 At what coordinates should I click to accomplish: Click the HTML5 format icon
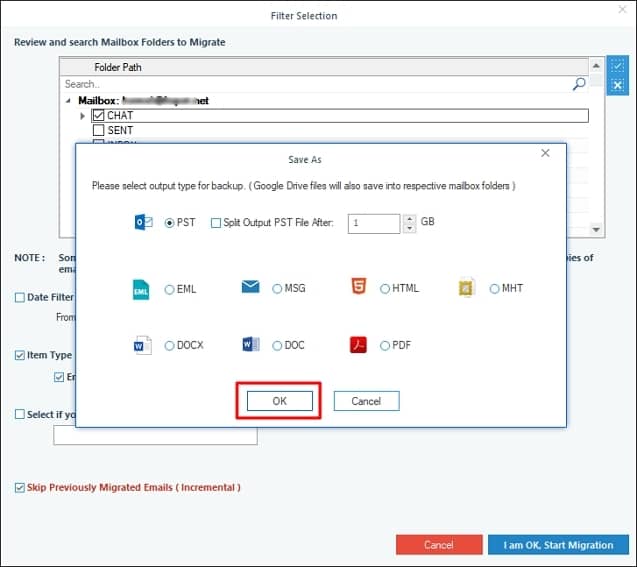(x=359, y=286)
